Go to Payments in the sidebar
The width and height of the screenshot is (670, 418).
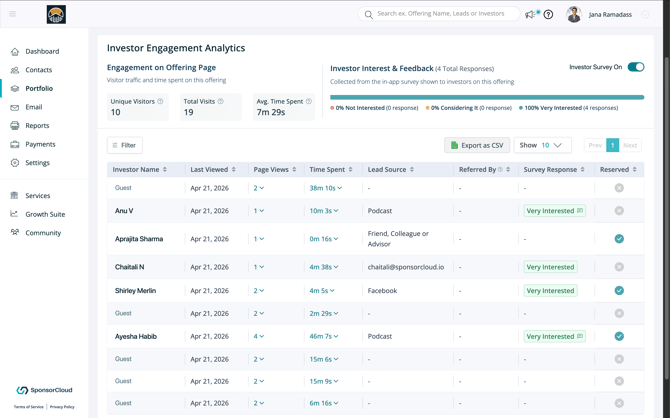(x=40, y=144)
